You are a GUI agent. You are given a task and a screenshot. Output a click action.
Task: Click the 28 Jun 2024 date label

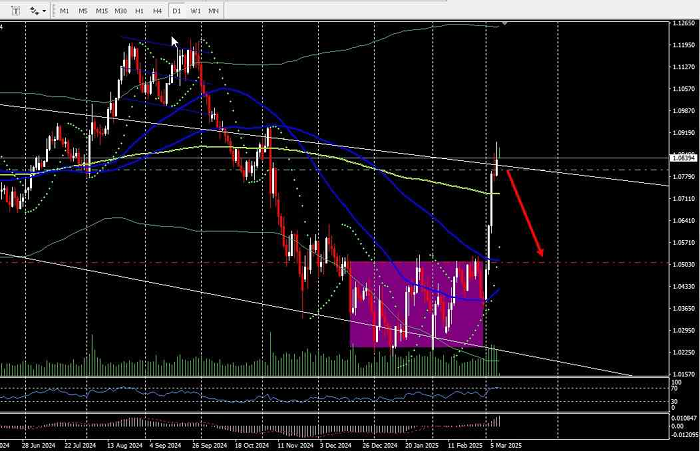tap(38, 446)
